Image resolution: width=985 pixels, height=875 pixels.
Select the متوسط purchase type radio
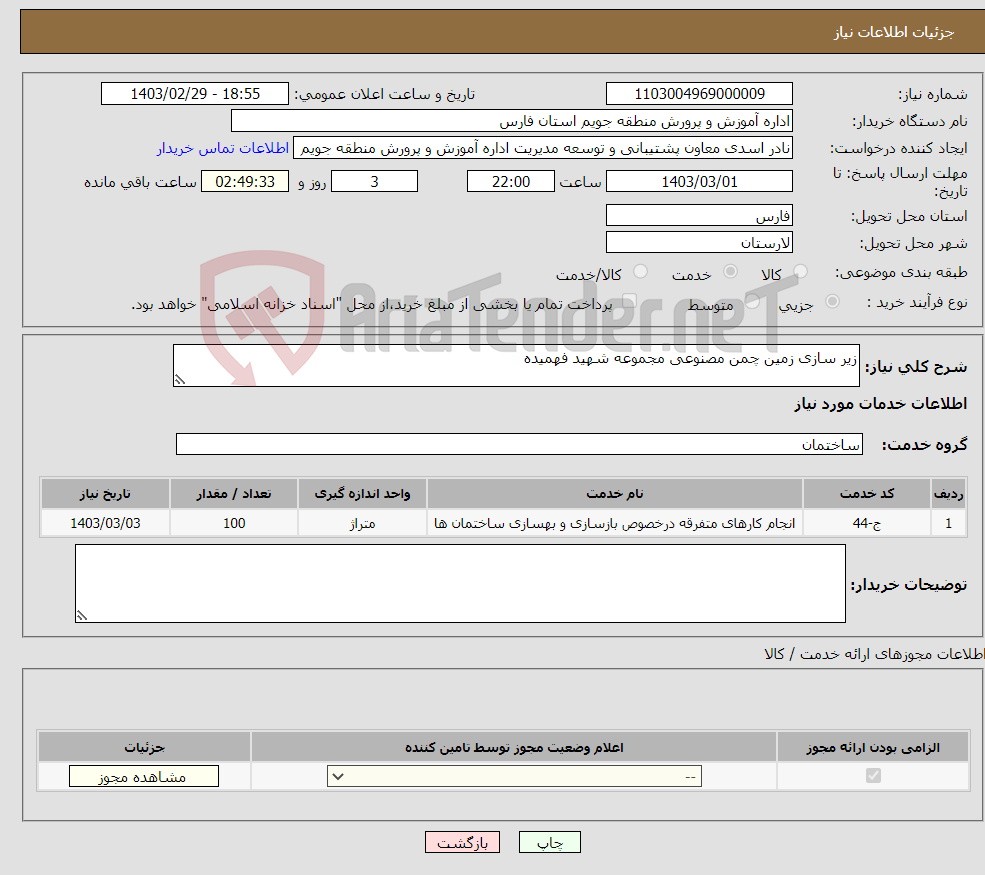click(x=753, y=302)
